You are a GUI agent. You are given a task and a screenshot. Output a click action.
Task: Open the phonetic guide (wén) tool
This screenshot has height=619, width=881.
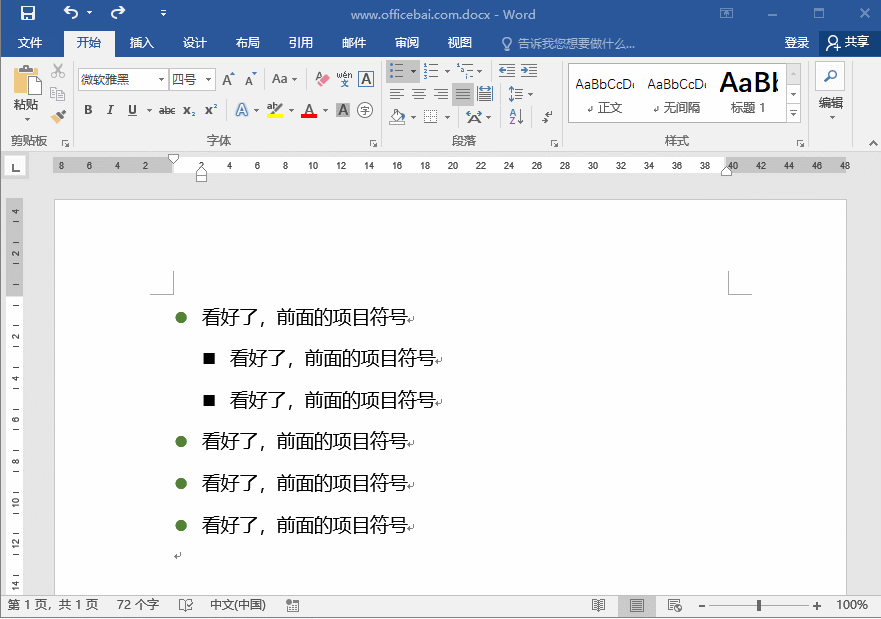(344, 79)
